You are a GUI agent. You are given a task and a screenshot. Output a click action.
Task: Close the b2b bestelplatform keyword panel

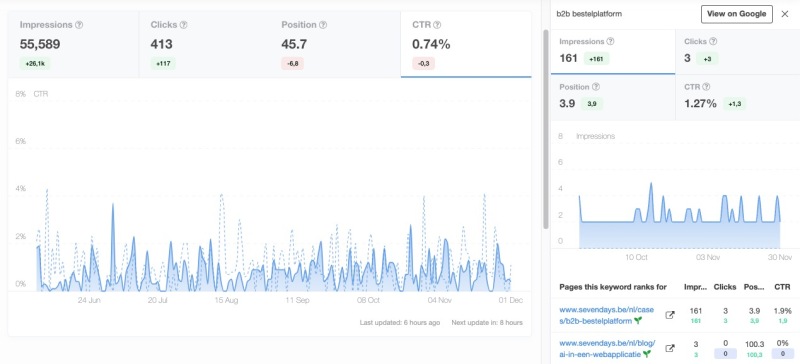coord(785,14)
